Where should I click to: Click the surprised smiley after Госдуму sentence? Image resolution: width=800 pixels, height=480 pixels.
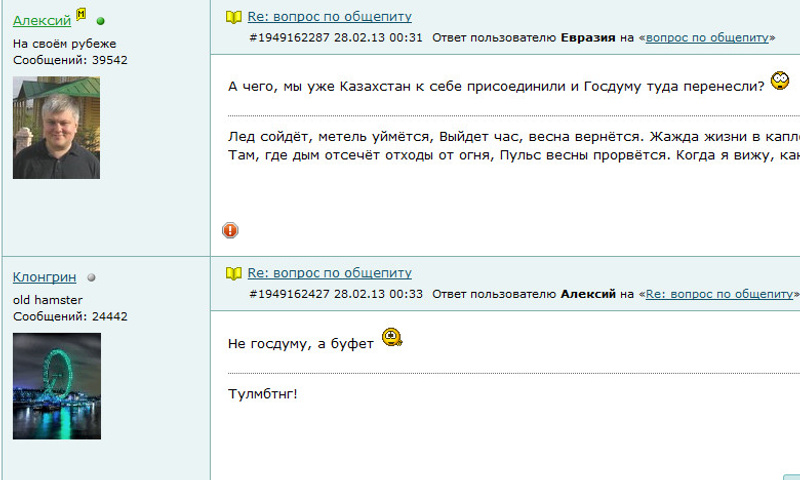[780, 81]
